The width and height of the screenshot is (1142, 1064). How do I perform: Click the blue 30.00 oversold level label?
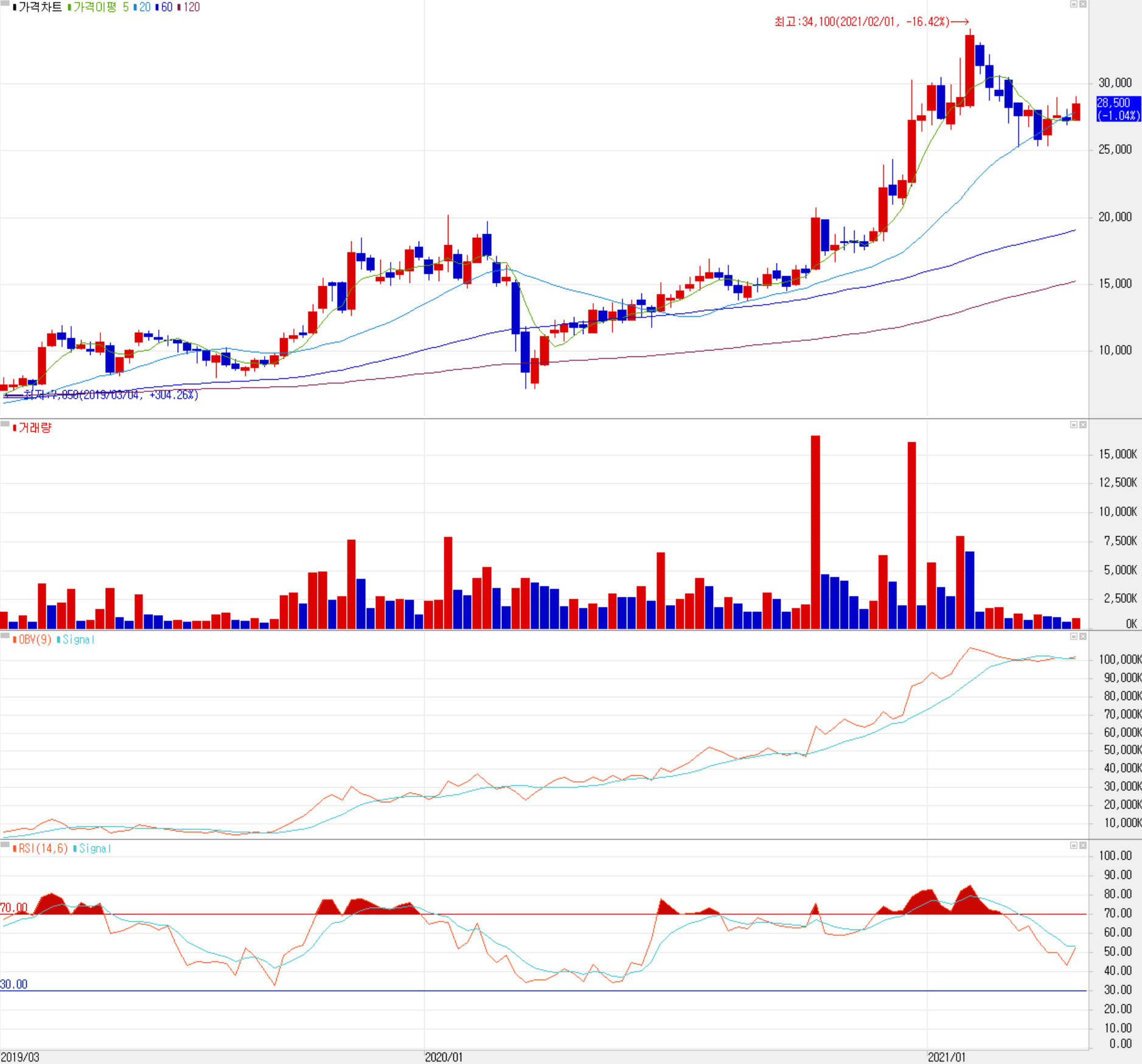coord(14,984)
